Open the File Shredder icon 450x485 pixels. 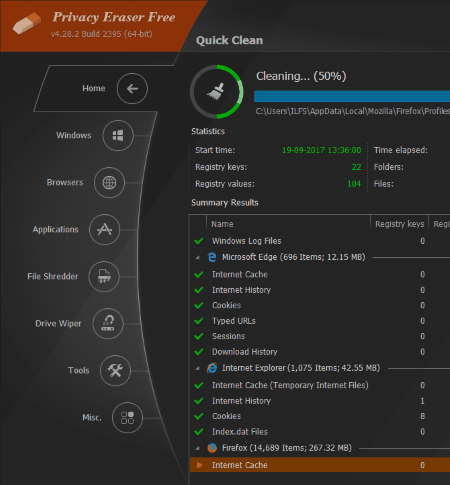[x=104, y=277]
